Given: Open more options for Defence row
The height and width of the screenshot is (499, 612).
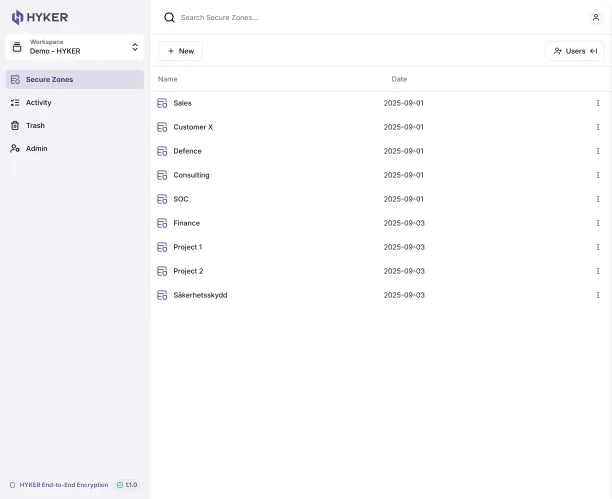Looking at the screenshot, I should (598, 151).
